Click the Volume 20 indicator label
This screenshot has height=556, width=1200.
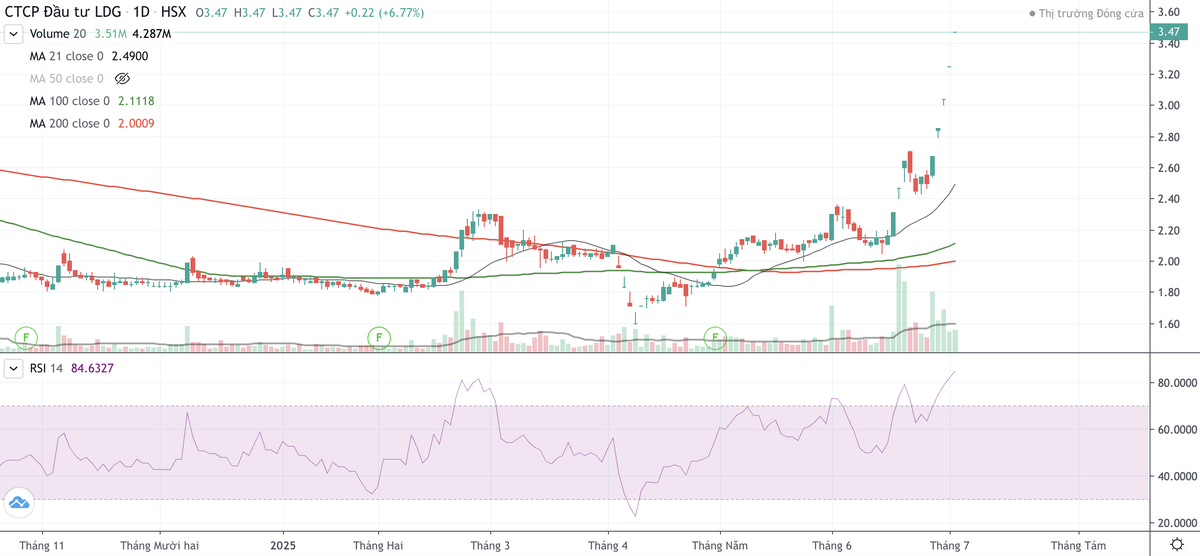tap(58, 34)
